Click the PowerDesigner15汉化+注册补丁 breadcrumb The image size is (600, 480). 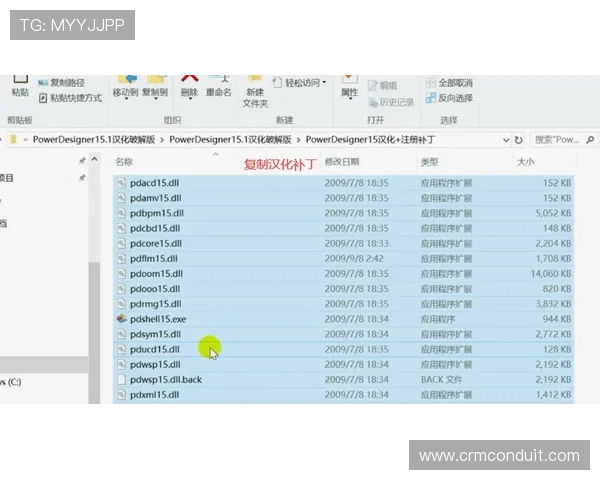(370, 140)
